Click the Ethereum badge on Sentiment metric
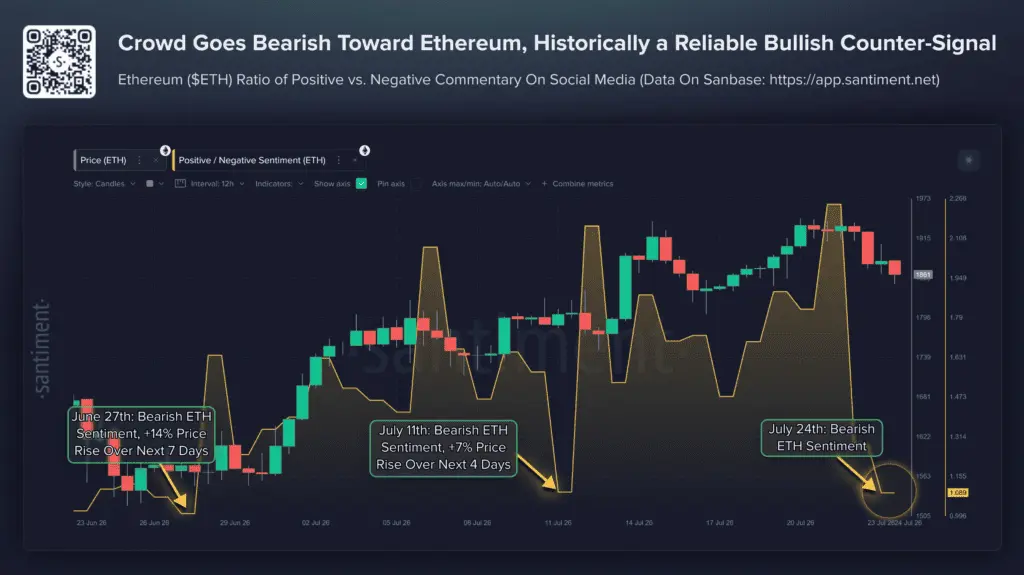The width and height of the screenshot is (1024, 575). pyautogui.click(x=364, y=151)
